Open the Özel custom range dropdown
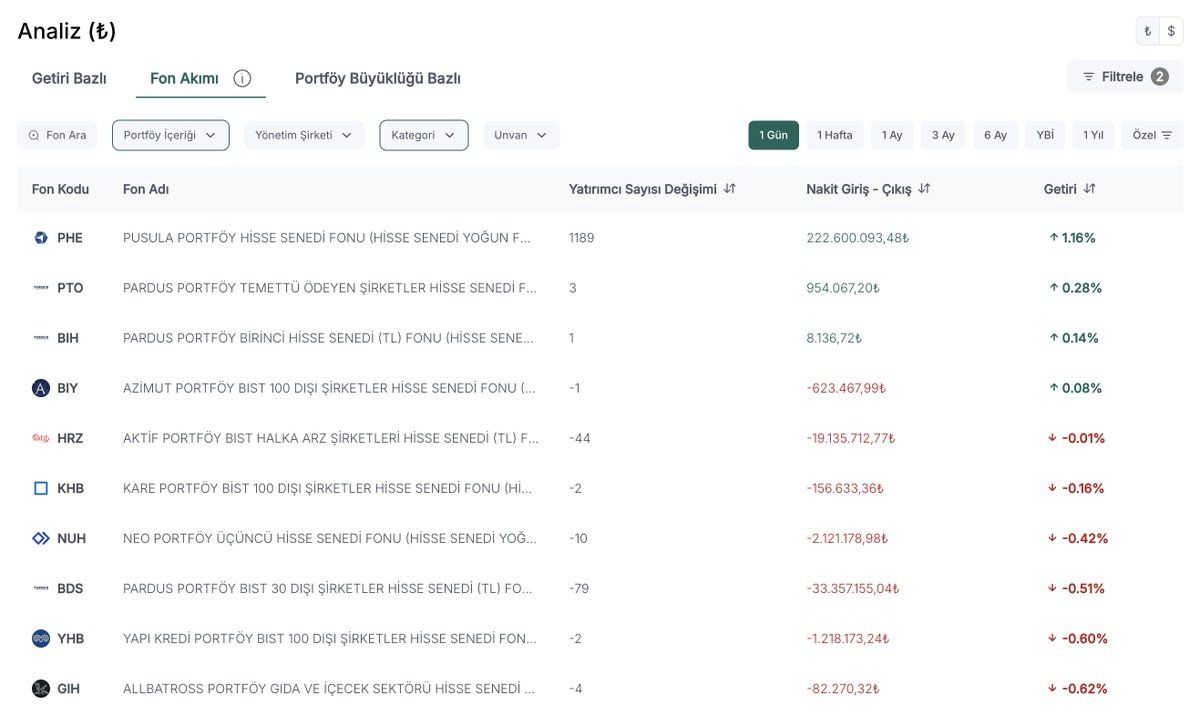This screenshot has width=1200, height=726. 1152,135
